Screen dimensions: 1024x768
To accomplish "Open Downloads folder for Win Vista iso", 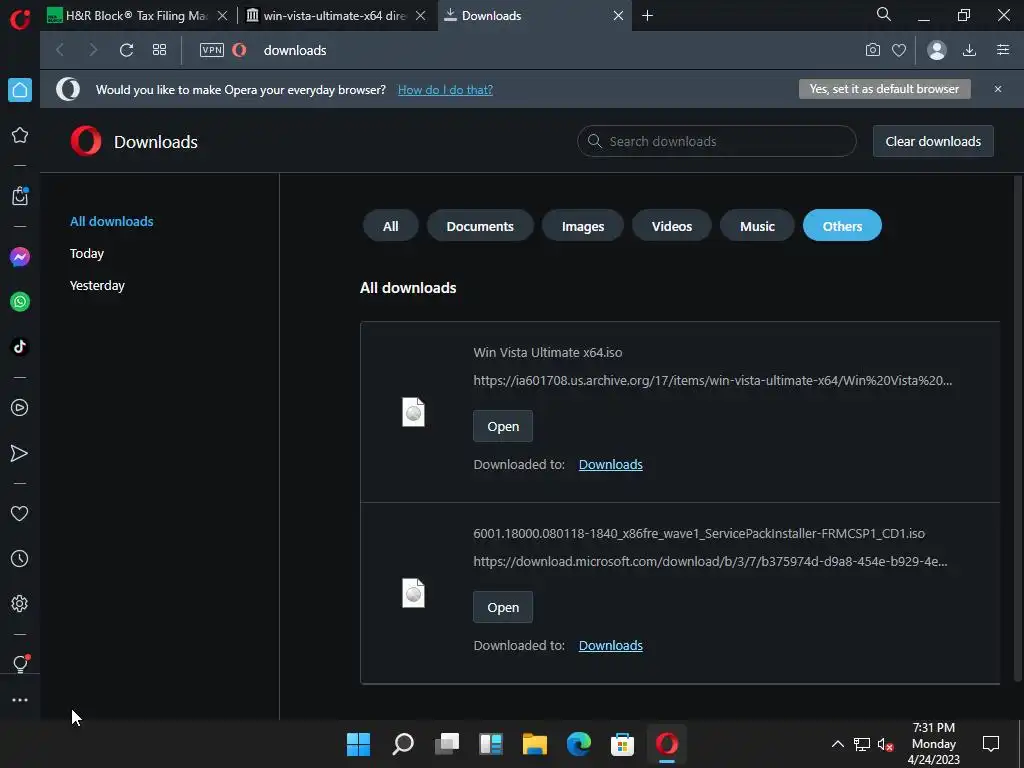I will (x=611, y=464).
